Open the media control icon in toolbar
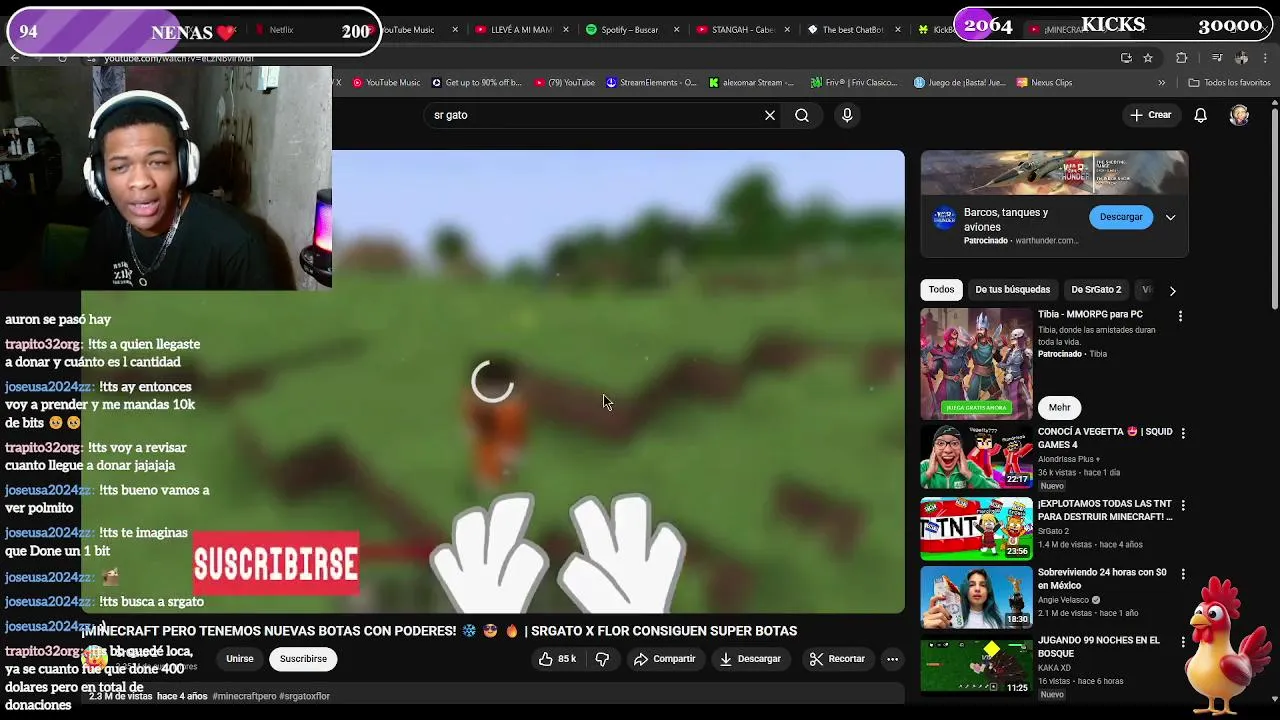 [x=1217, y=58]
